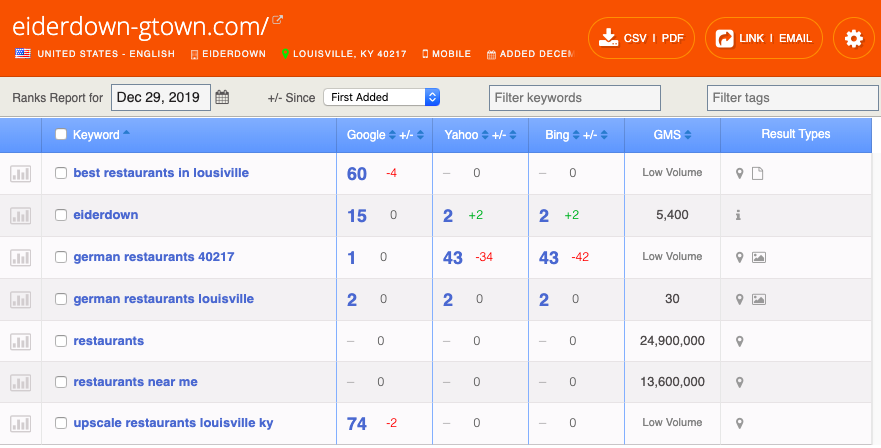
Task: Click into the Filter keywords field
Action: point(575,98)
